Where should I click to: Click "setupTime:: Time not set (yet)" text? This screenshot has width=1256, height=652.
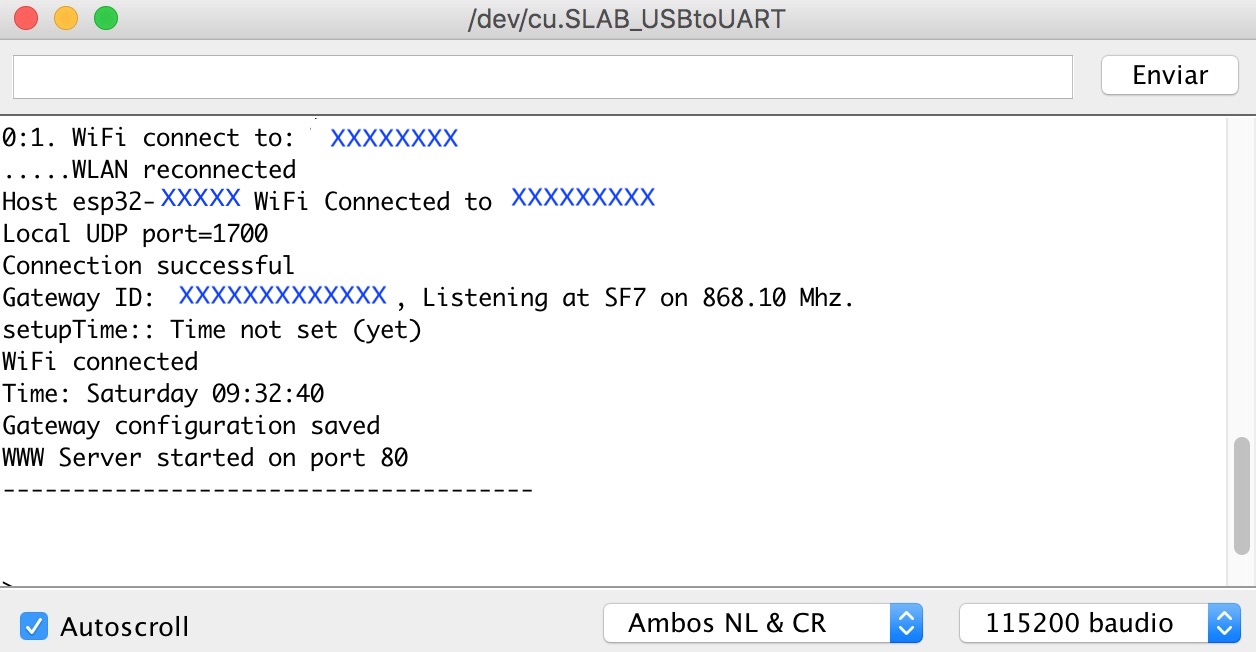tap(212, 330)
